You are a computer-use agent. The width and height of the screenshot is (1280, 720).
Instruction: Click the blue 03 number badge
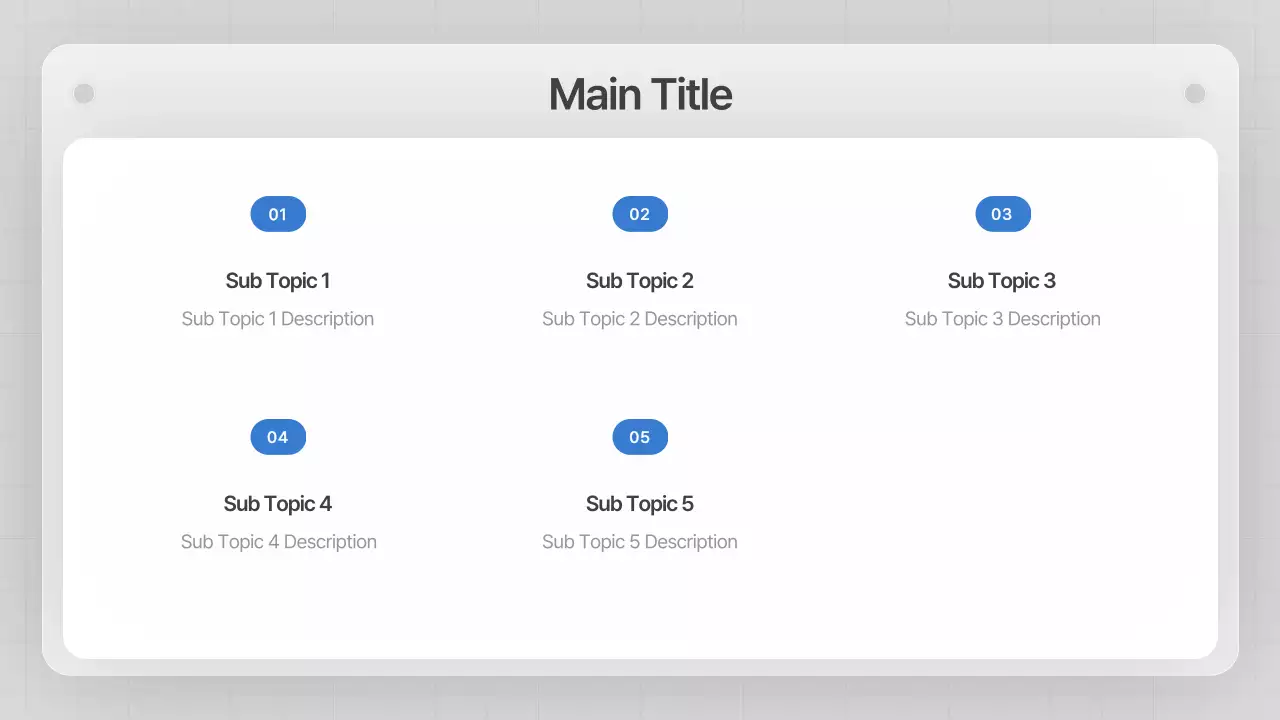pos(1002,214)
